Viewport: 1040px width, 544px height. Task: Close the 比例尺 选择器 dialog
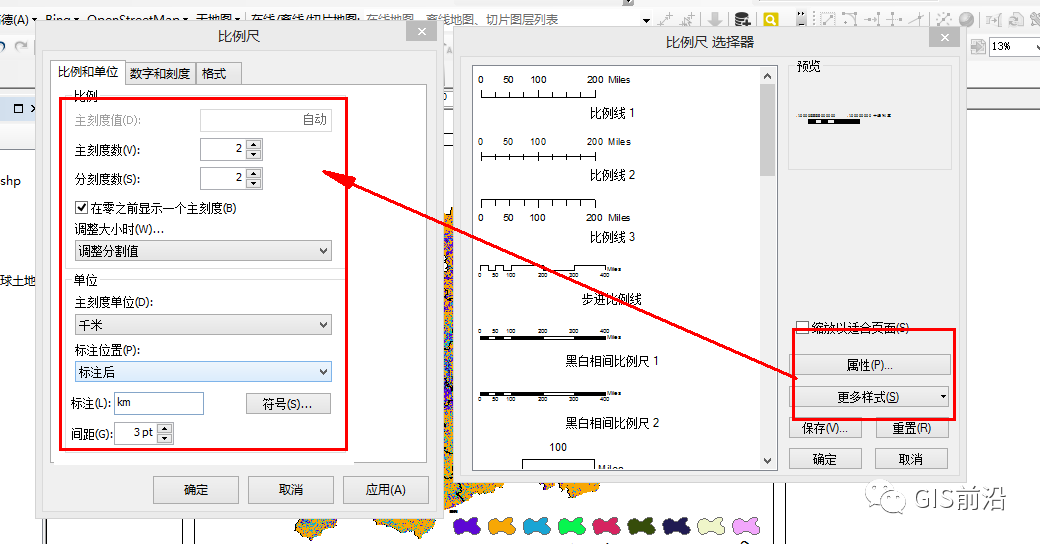pos(944,38)
